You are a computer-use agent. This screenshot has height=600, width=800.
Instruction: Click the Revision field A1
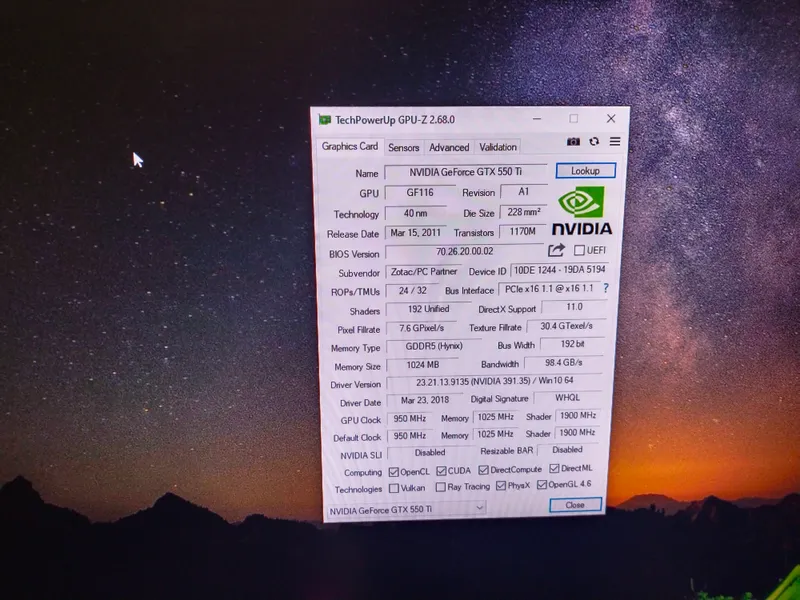tap(523, 191)
